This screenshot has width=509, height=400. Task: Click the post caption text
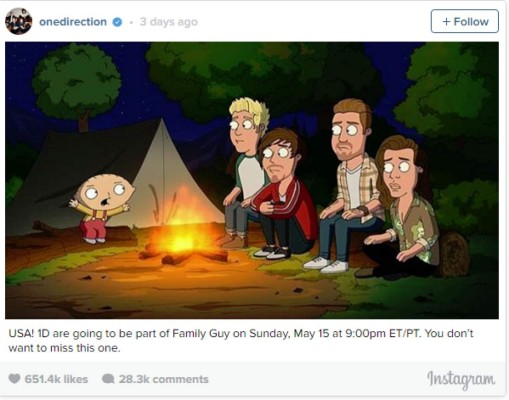tap(241, 340)
